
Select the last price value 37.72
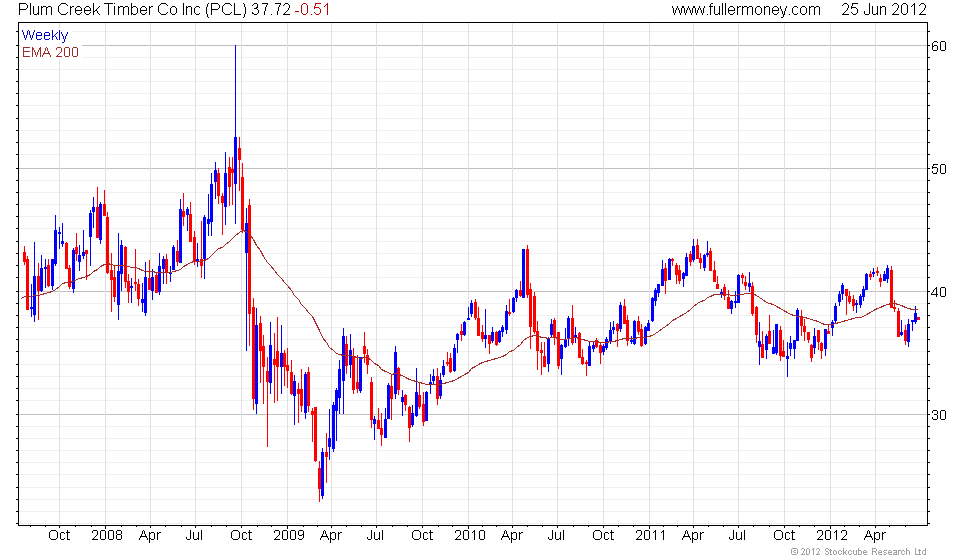pyautogui.click(x=271, y=9)
